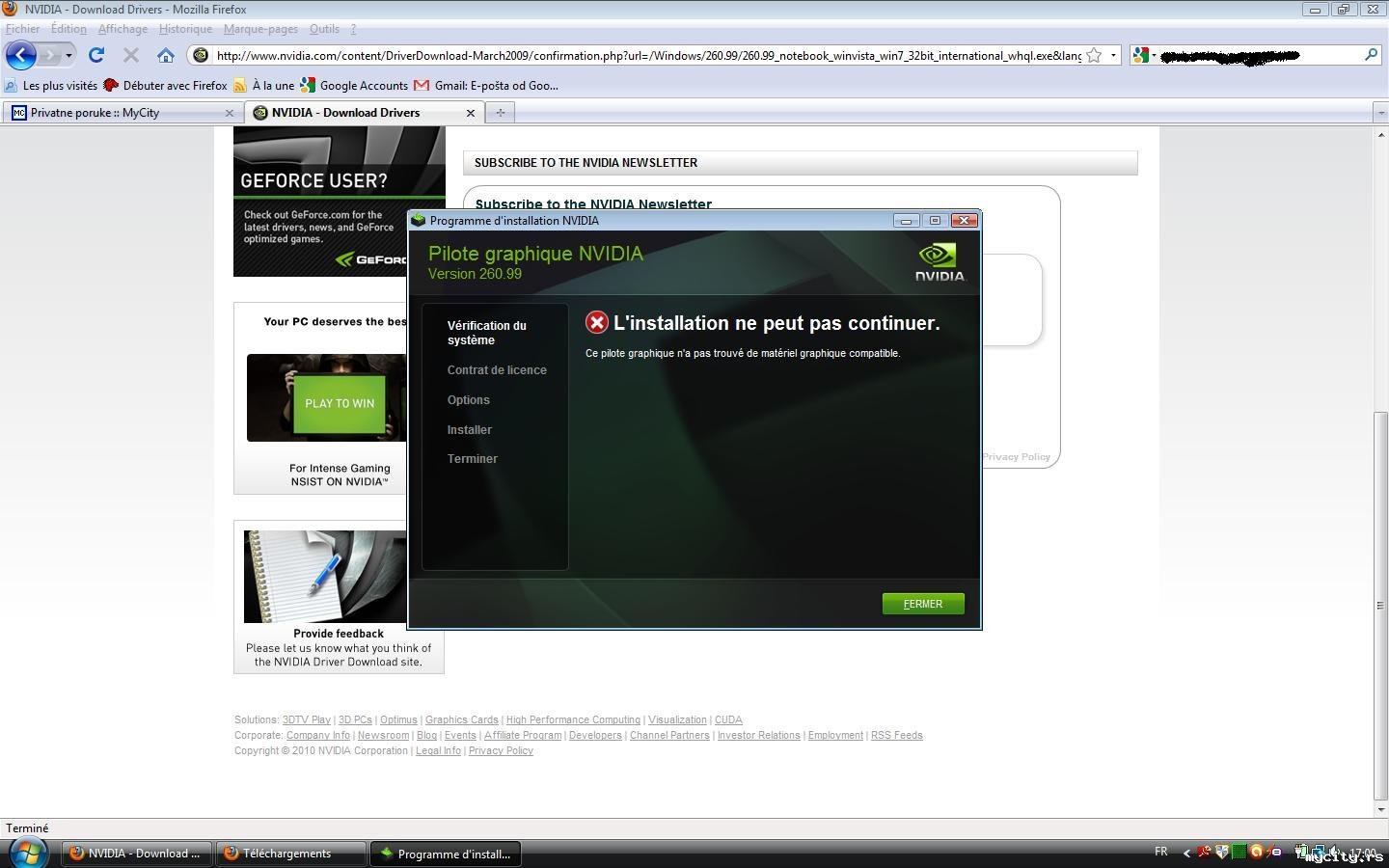Click the Google search box
The width and height of the screenshot is (1389, 868).
(x=1260, y=55)
